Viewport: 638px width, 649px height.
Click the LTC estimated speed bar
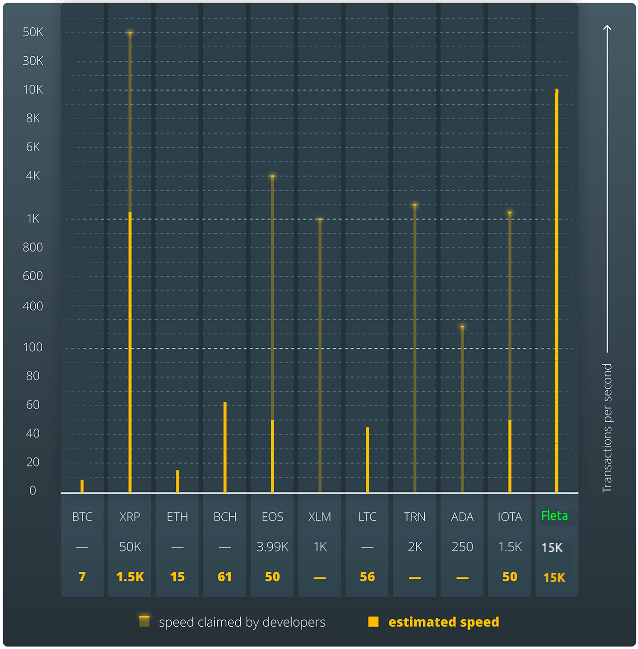367,460
